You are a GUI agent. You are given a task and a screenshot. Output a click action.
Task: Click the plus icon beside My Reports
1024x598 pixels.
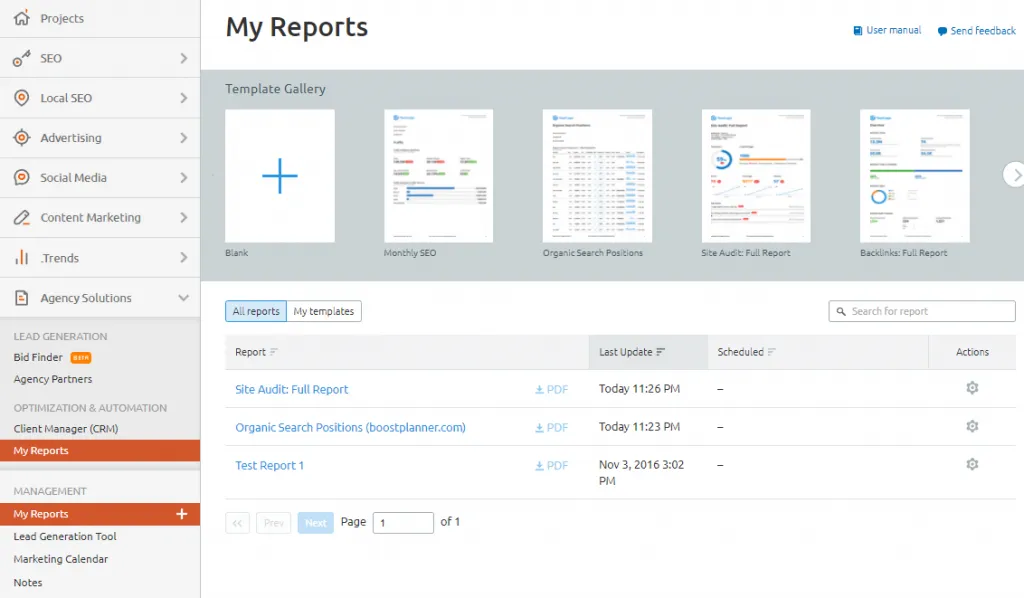click(x=182, y=514)
